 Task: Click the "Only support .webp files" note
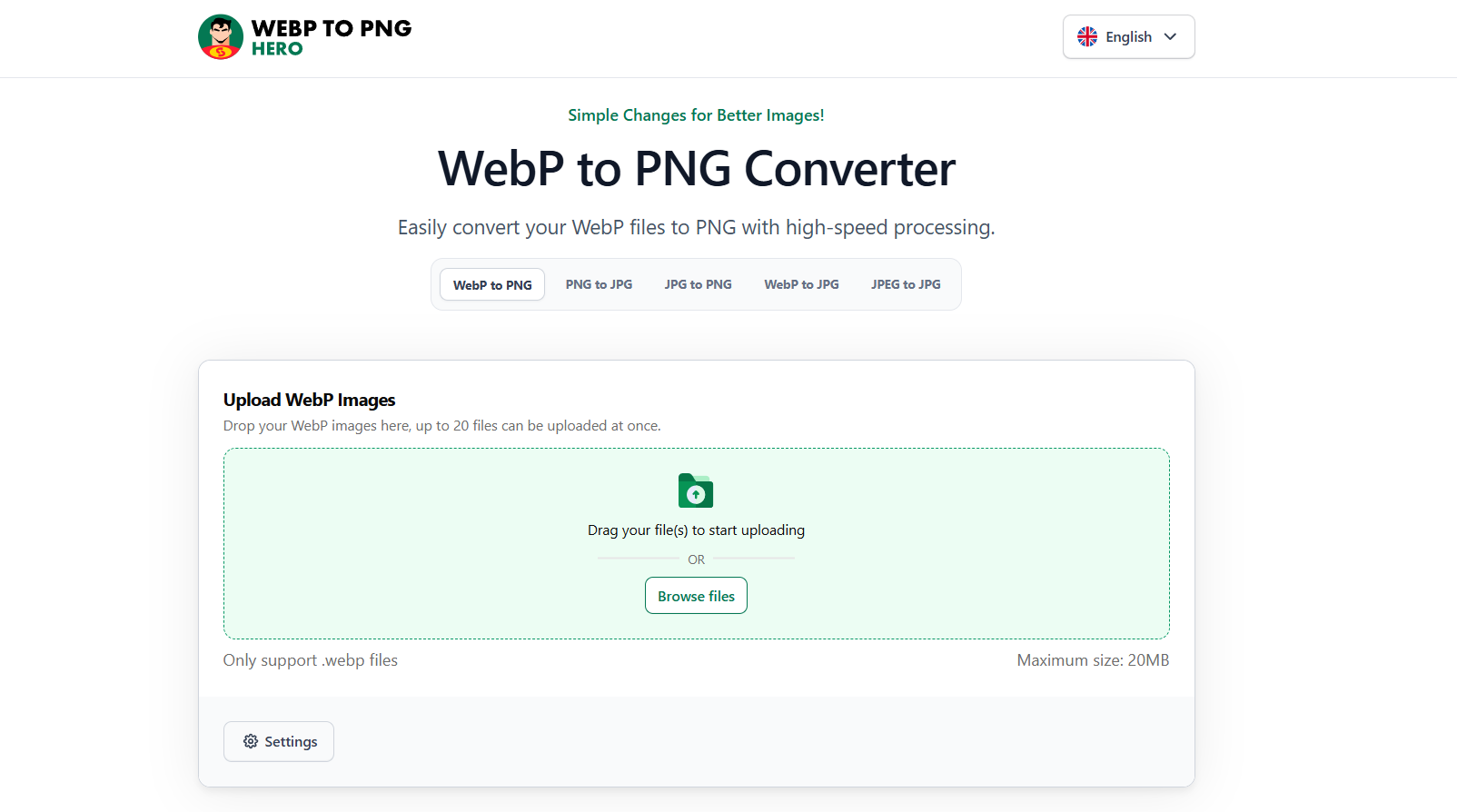311,660
